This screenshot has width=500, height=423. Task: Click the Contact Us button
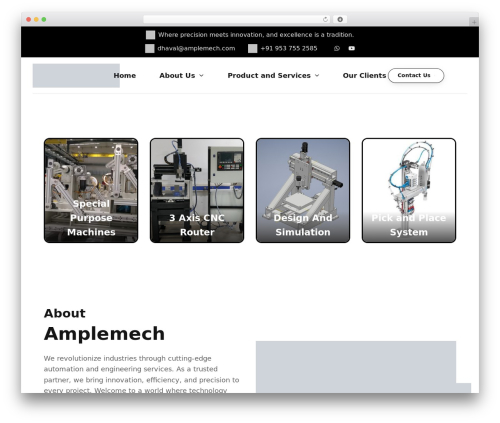click(416, 76)
